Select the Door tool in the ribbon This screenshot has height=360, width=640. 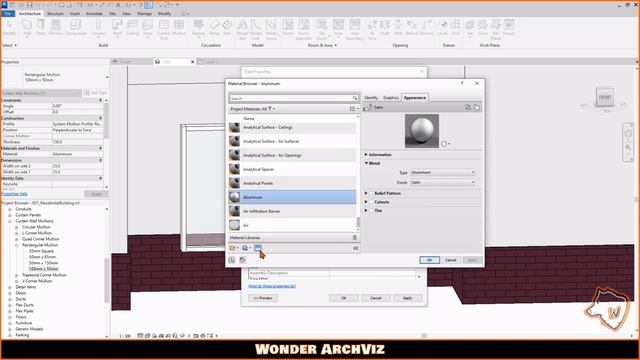point(41,28)
